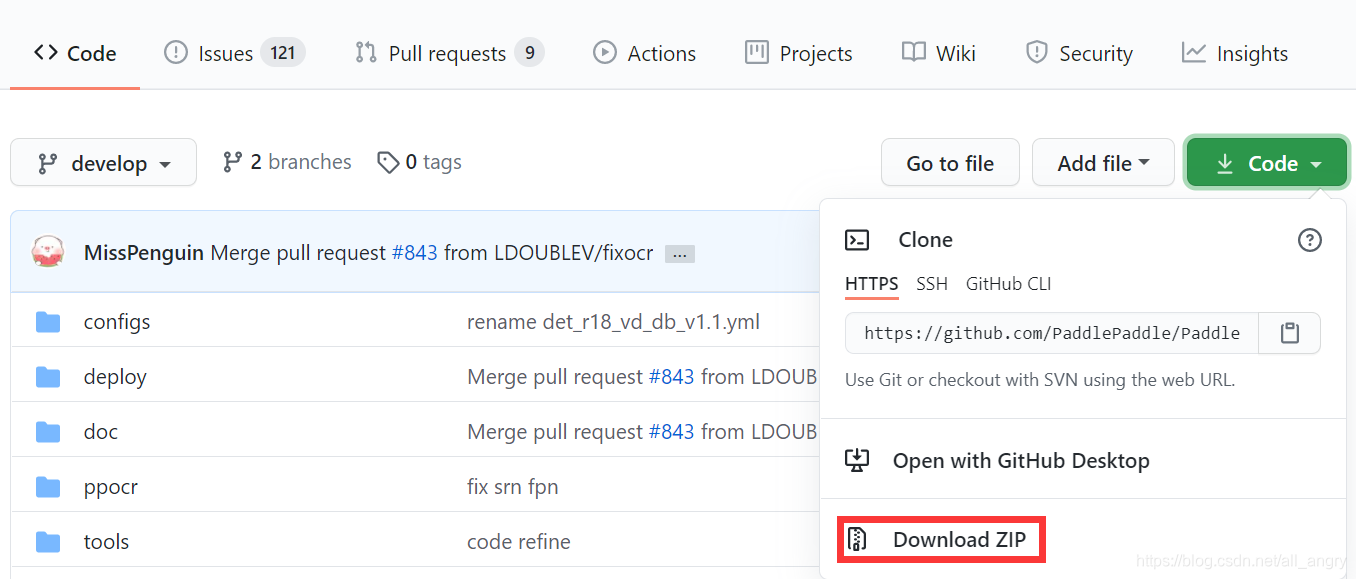Viewport: 1356px width, 579px height.
Task: Click the deploy folder icon
Action: point(48,377)
